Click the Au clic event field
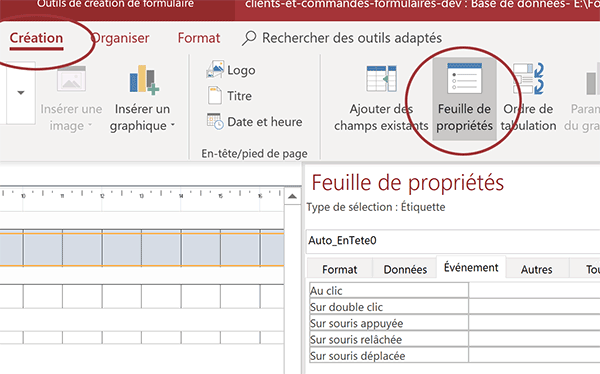Image resolution: width=600 pixels, height=374 pixels. (x=535, y=291)
